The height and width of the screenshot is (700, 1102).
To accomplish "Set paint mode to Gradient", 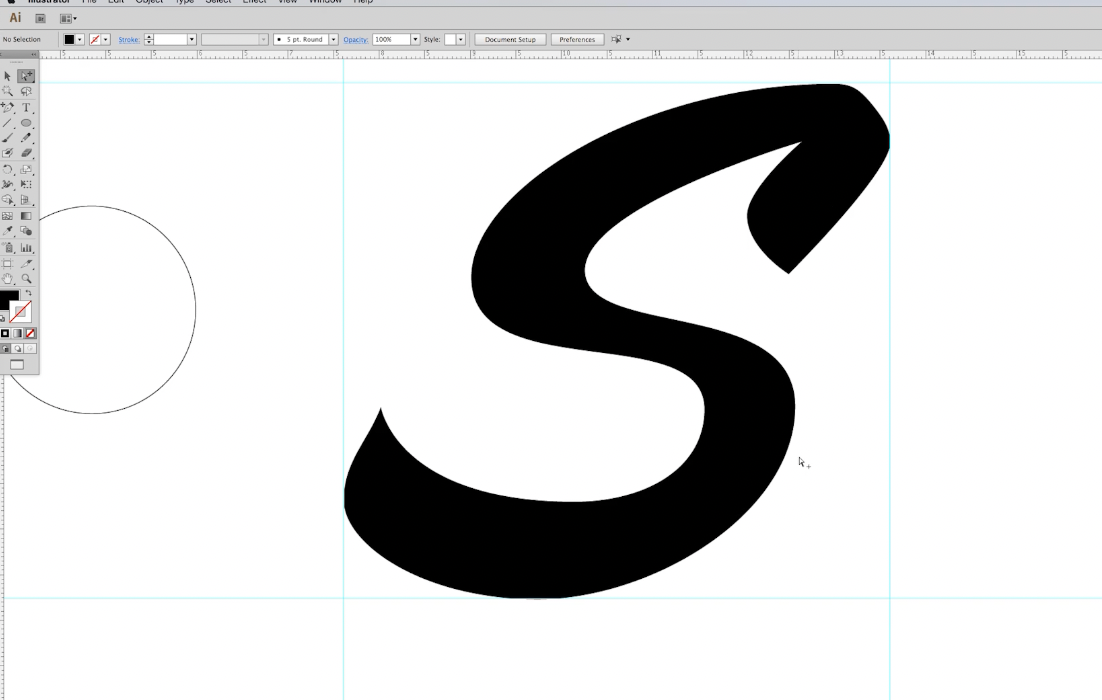I will pos(18,333).
